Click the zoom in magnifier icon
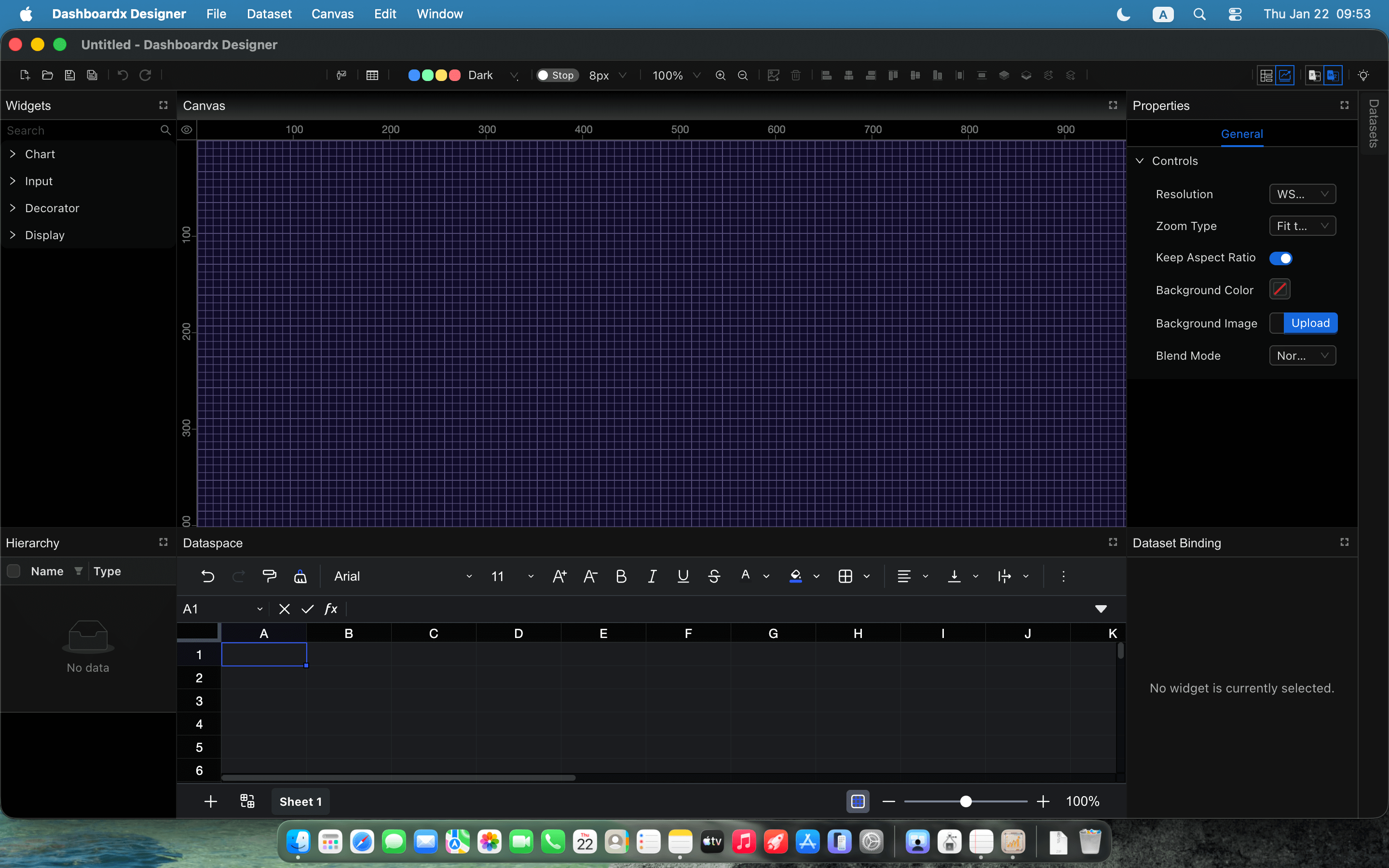Screen dimensions: 1389x868 point(721,75)
